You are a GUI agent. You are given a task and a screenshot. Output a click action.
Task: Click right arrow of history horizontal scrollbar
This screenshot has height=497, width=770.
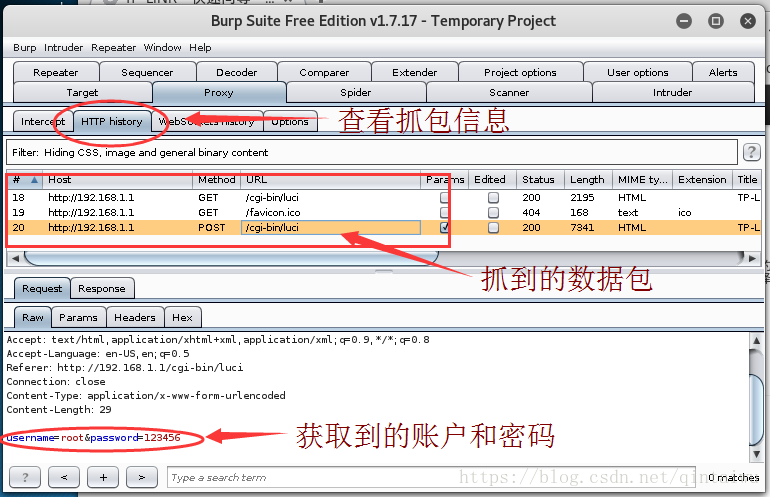(752, 258)
